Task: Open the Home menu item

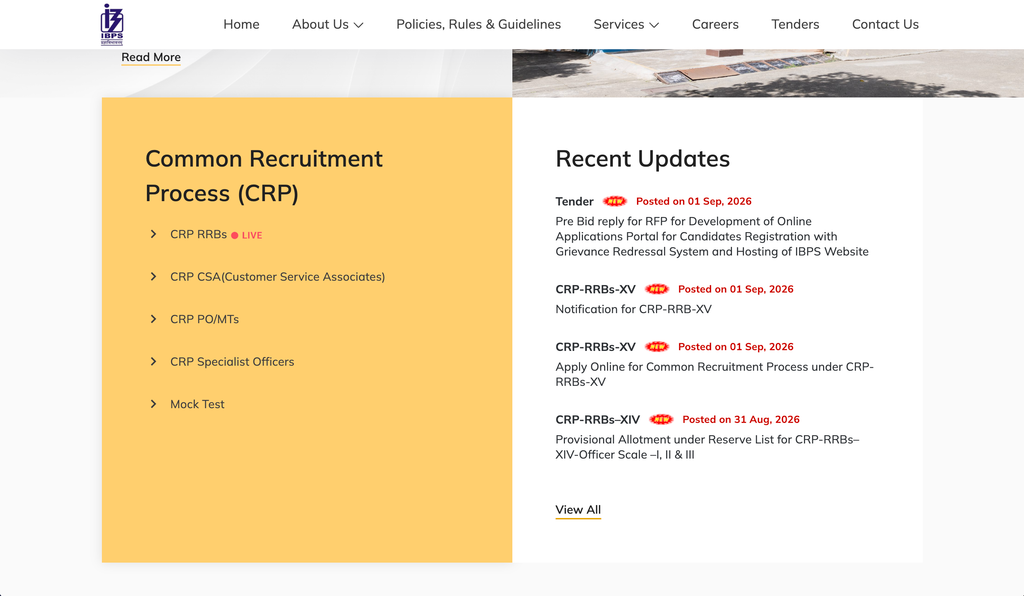Action: pos(241,24)
